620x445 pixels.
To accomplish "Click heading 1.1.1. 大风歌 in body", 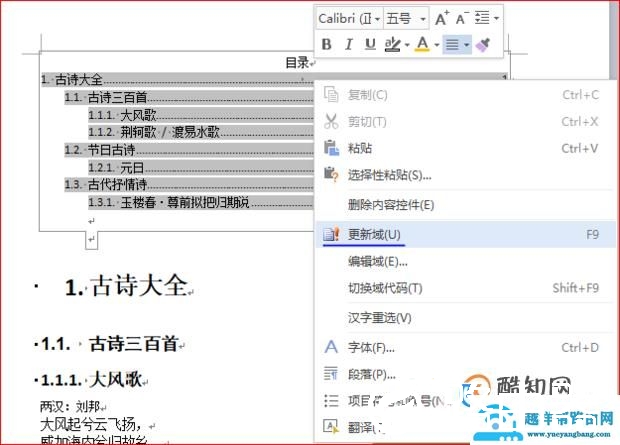I will click(x=92, y=380).
